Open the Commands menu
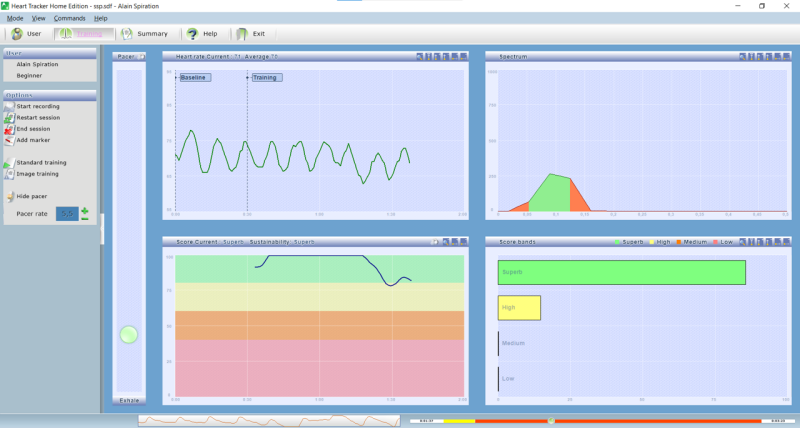 (69, 18)
